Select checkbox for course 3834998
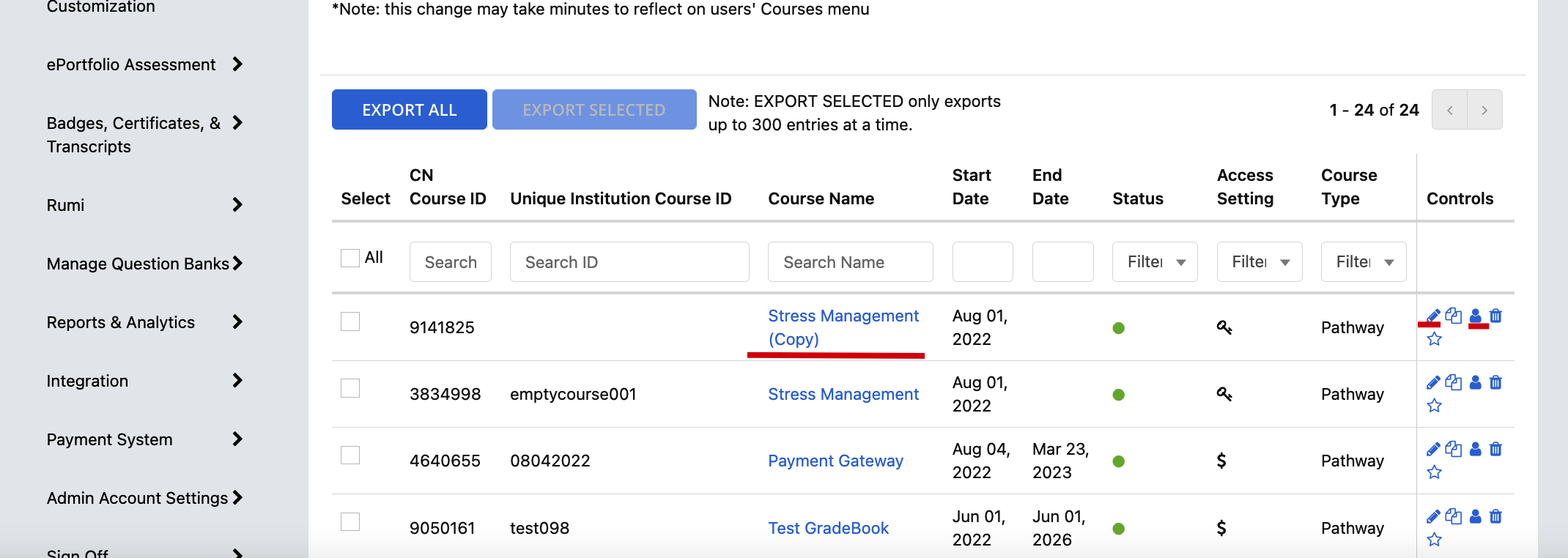The image size is (1568, 558). coord(350,388)
